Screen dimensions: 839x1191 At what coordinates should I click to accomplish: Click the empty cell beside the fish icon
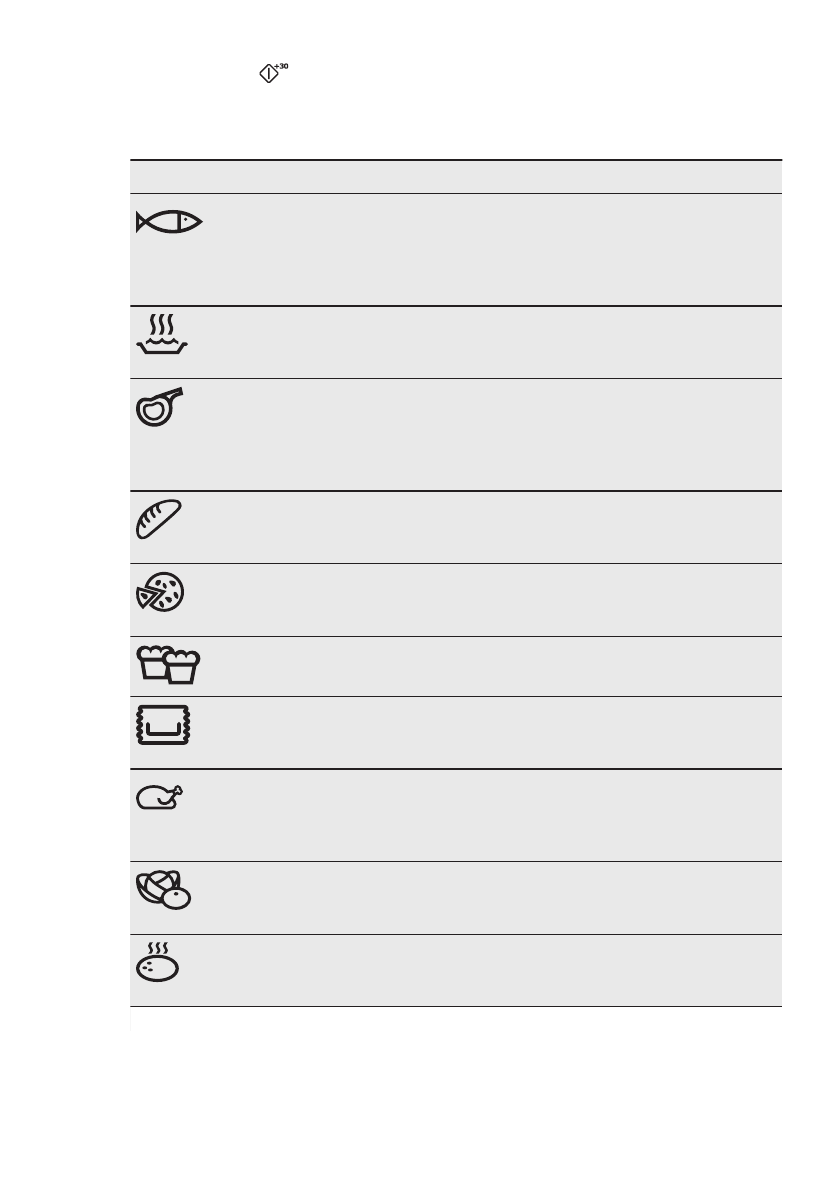click(x=490, y=250)
